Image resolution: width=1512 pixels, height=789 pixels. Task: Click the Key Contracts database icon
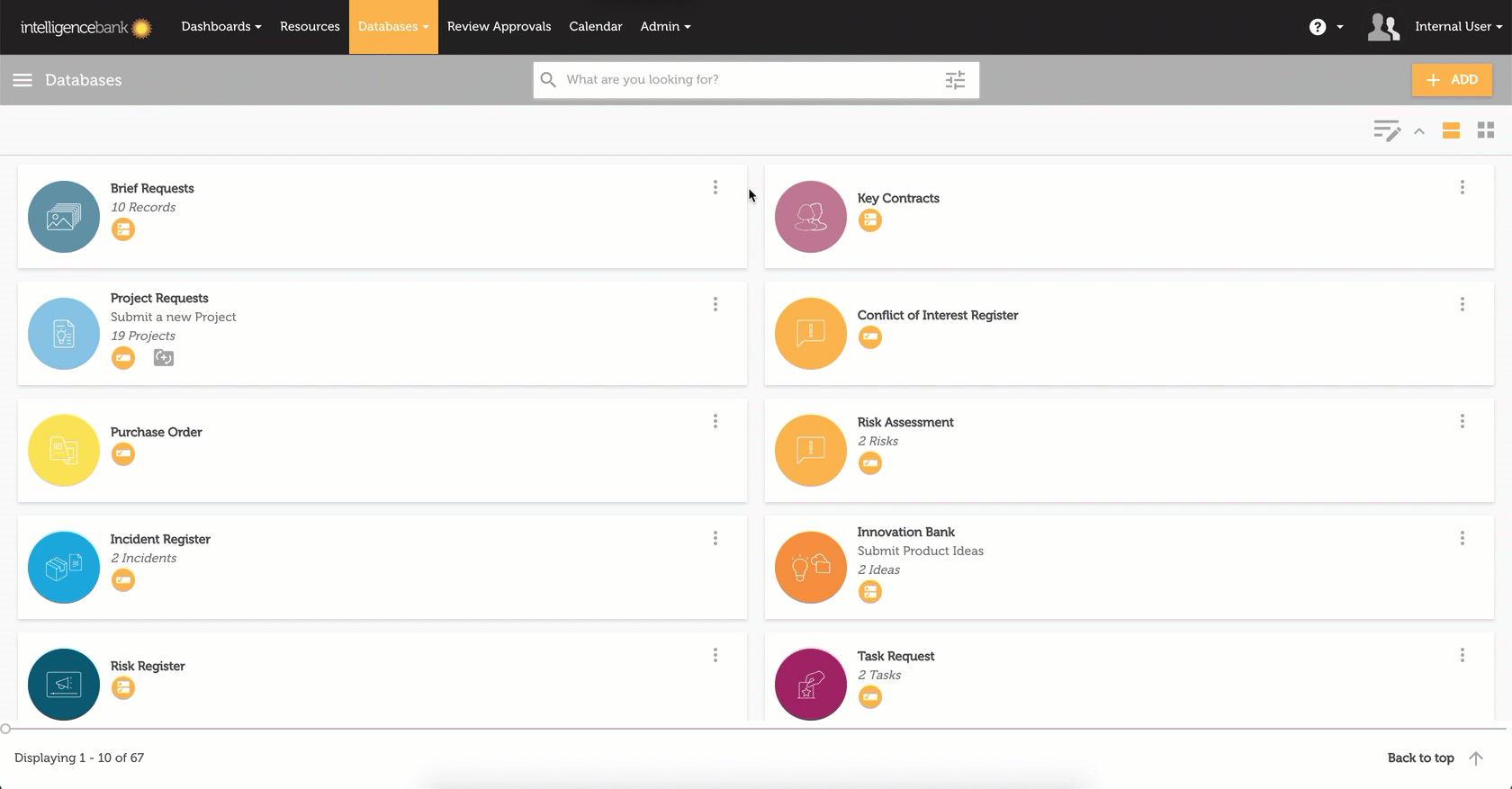point(810,217)
